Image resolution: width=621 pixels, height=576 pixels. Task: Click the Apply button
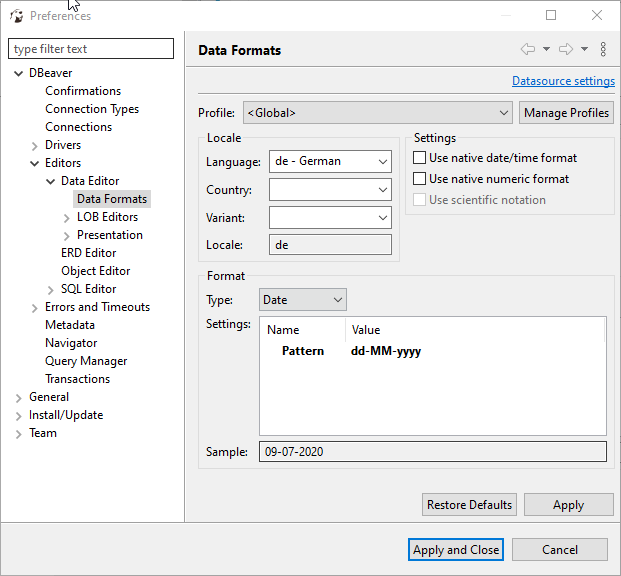coord(569,505)
